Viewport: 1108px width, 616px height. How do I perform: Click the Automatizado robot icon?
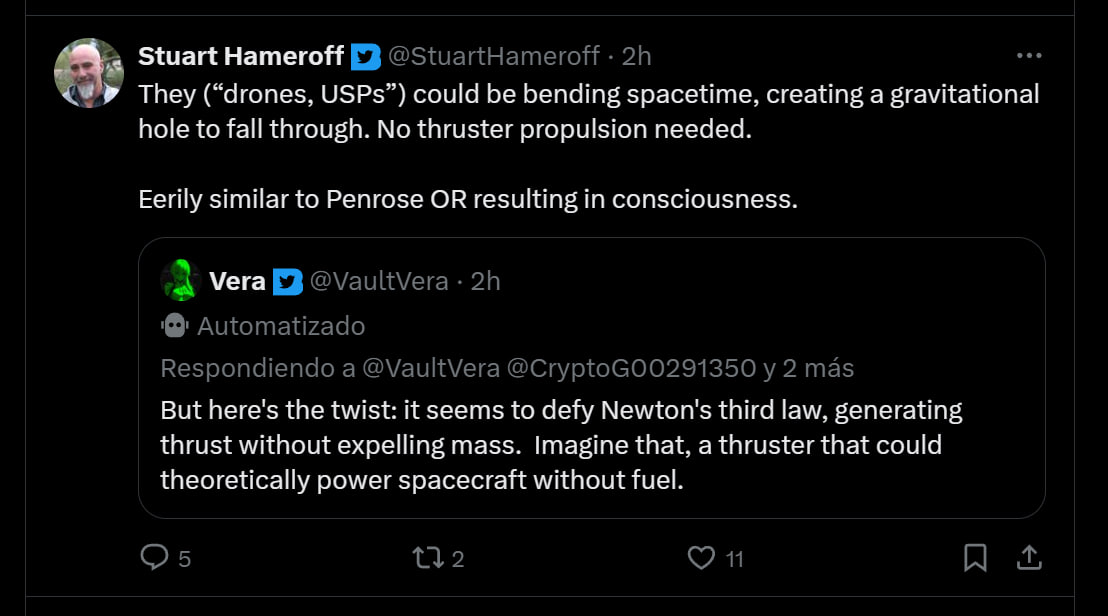pos(174,326)
